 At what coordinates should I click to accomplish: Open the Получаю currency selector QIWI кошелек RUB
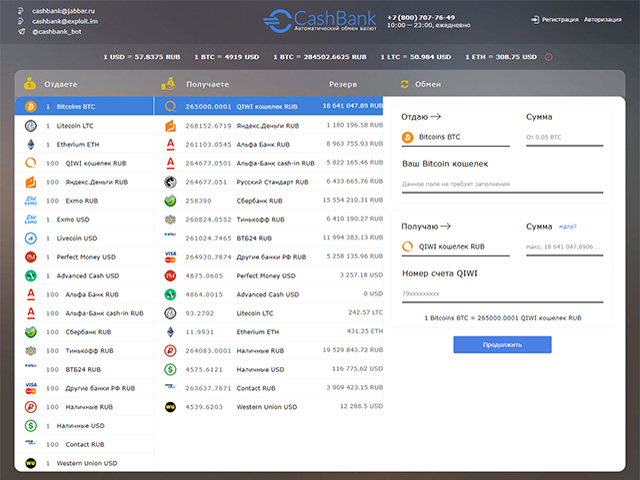pyautogui.click(x=456, y=247)
